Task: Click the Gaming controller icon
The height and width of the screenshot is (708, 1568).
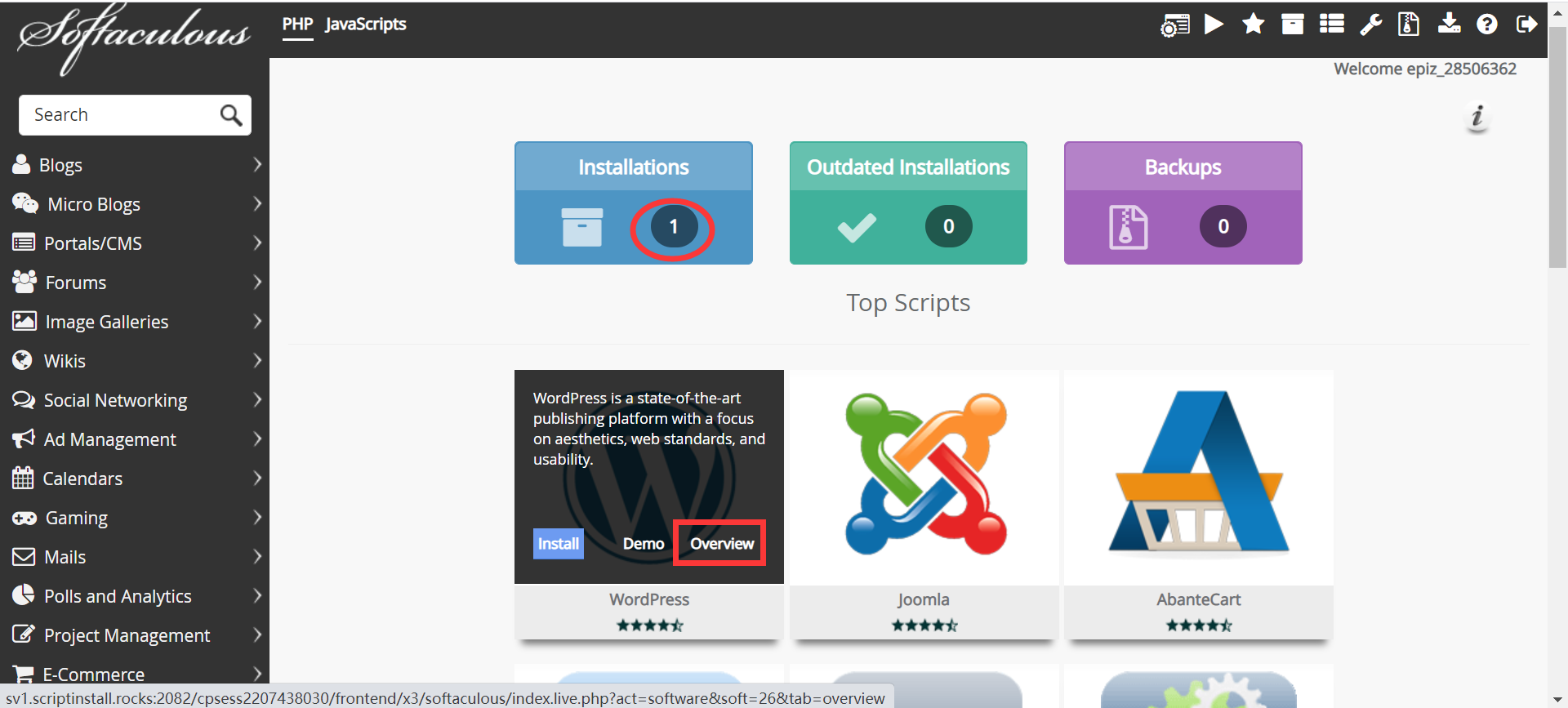Action: point(24,518)
